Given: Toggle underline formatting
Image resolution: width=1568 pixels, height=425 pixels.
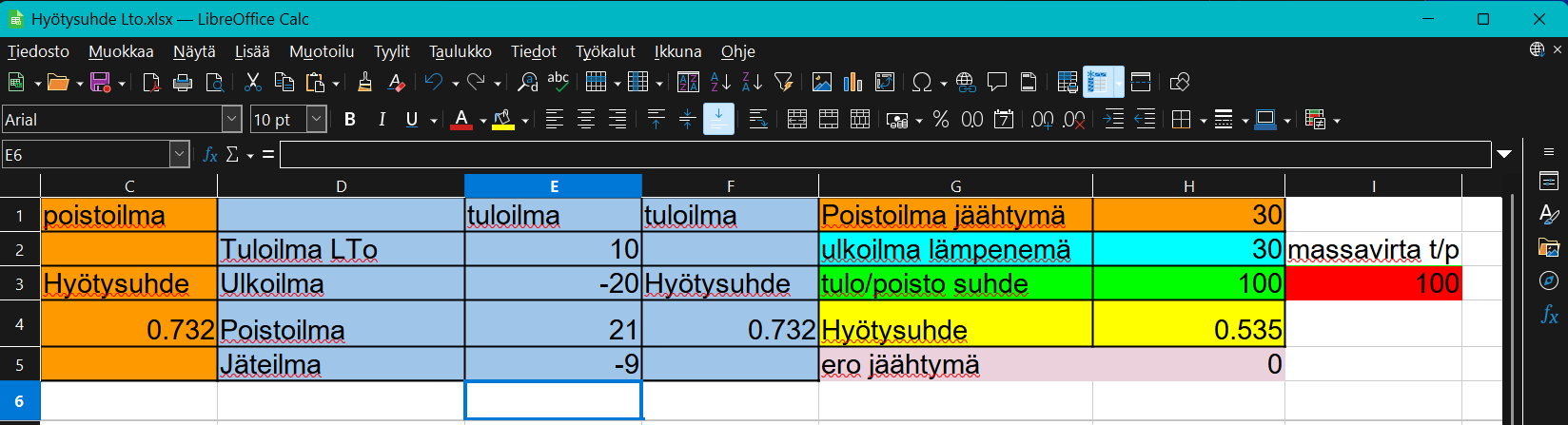Looking at the screenshot, I should point(412,120).
